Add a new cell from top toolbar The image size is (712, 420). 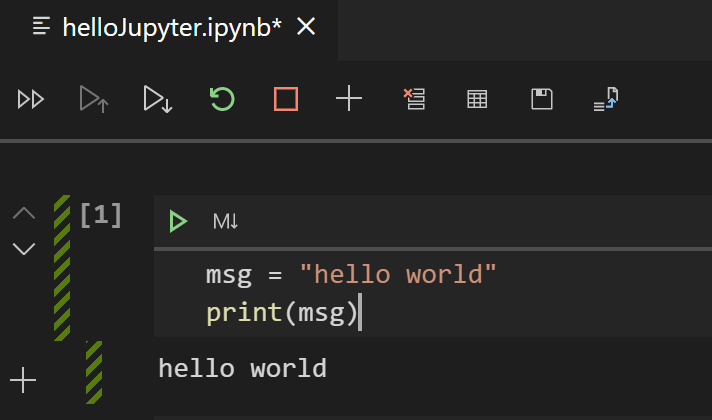click(x=348, y=99)
